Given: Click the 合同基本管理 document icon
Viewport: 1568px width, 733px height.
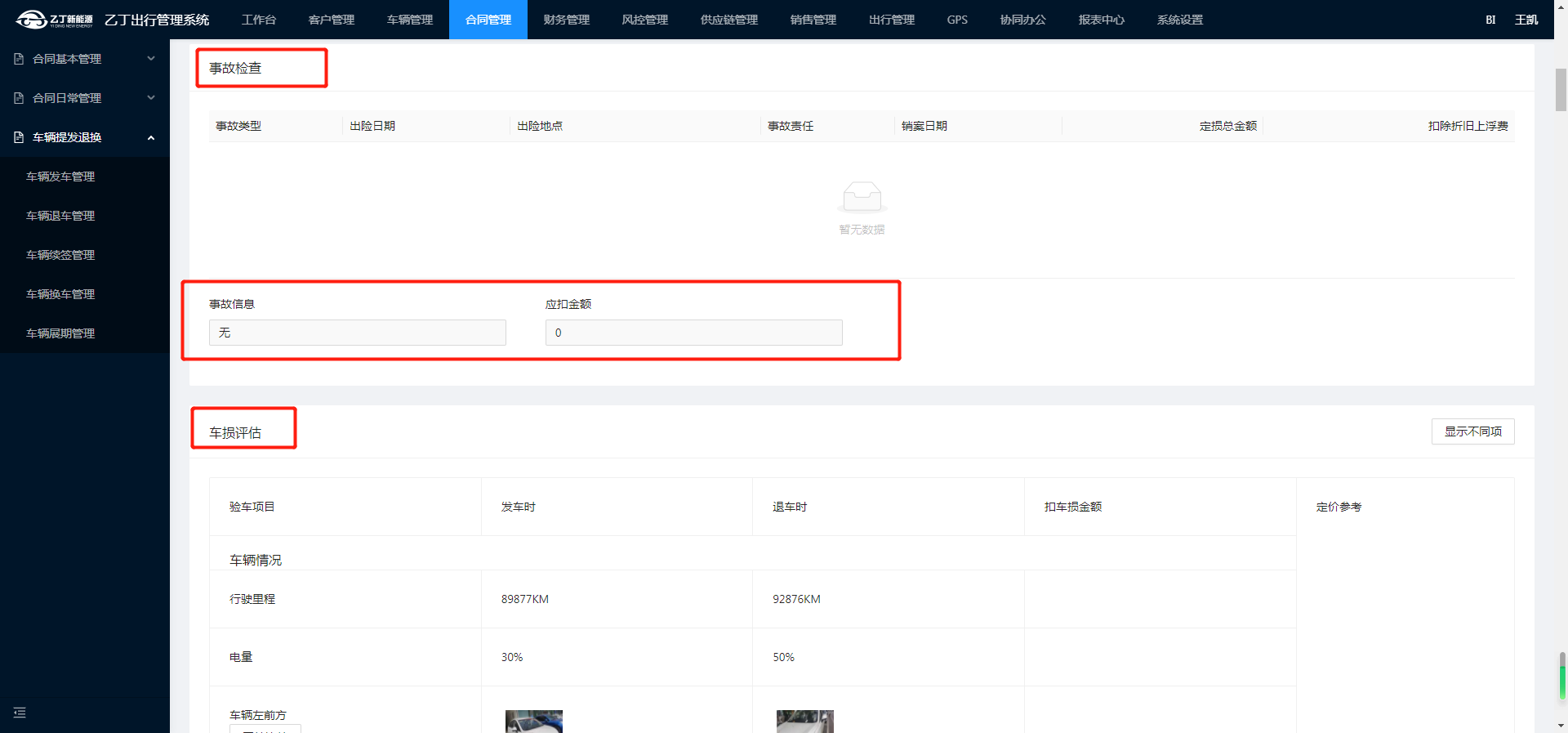Looking at the screenshot, I should 19,59.
